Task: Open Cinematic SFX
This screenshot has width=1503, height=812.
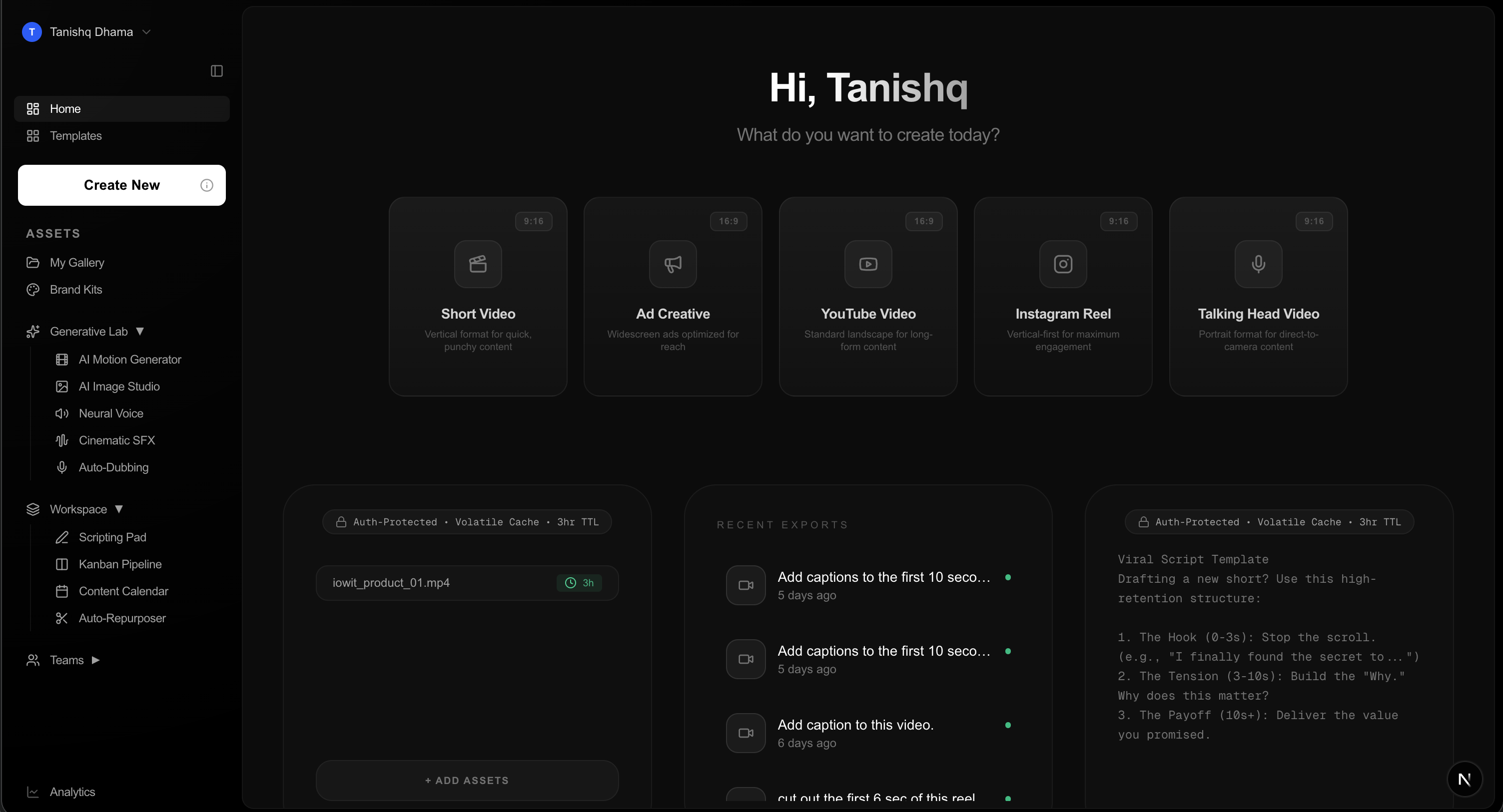Action: tap(117, 440)
